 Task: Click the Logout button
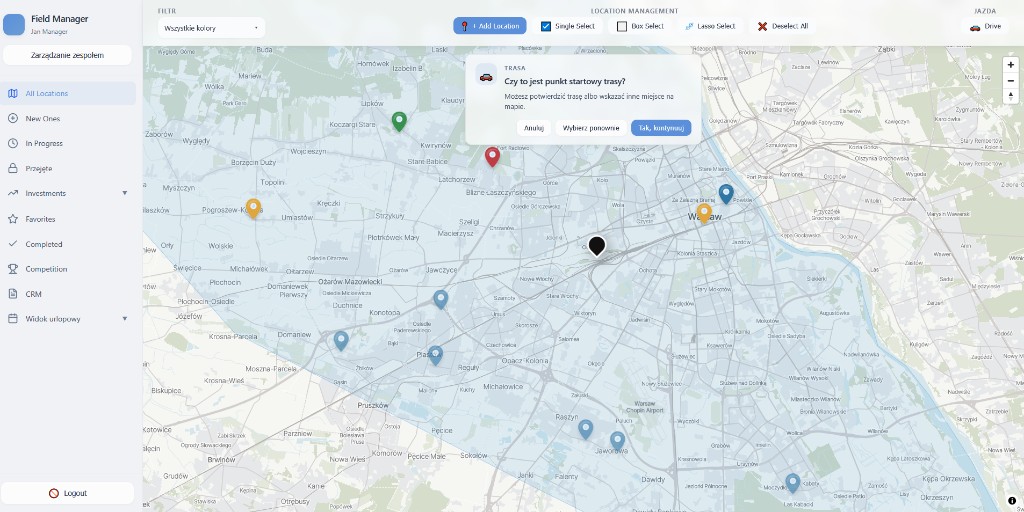pyautogui.click(x=67, y=493)
